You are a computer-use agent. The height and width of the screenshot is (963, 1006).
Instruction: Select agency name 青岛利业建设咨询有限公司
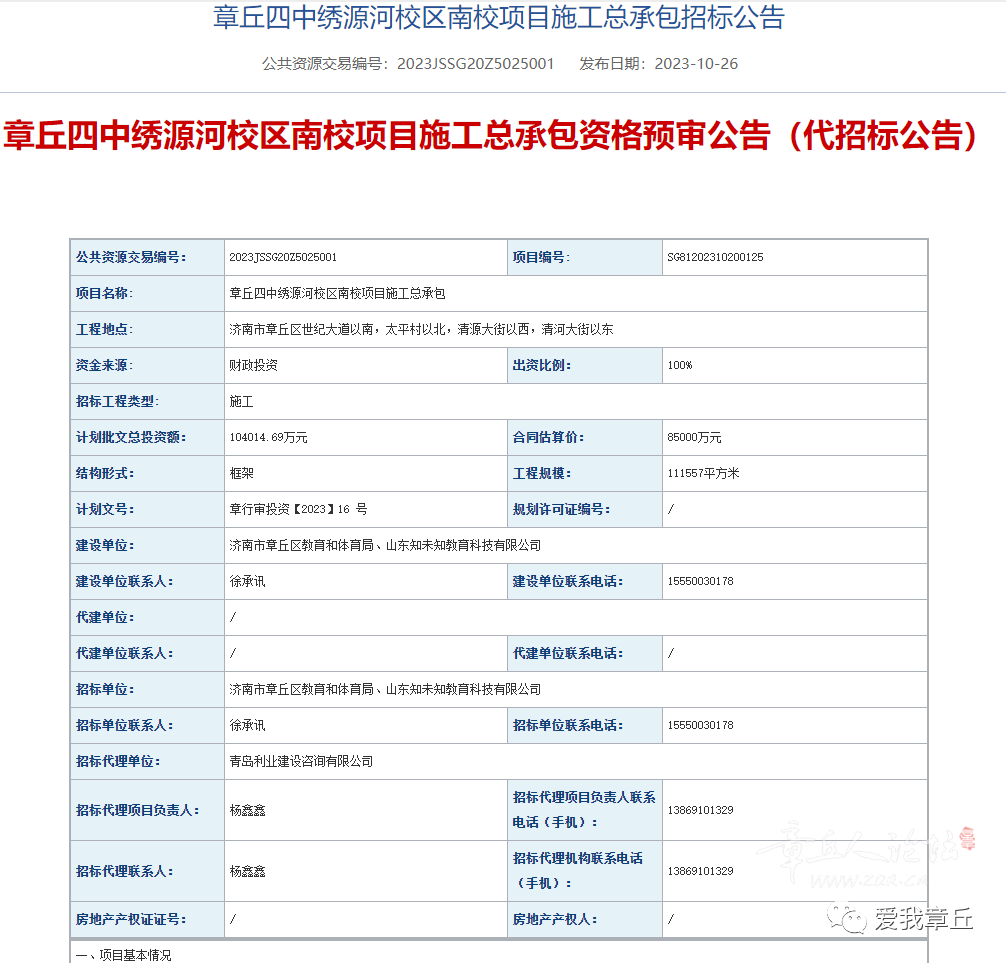(x=301, y=761)
